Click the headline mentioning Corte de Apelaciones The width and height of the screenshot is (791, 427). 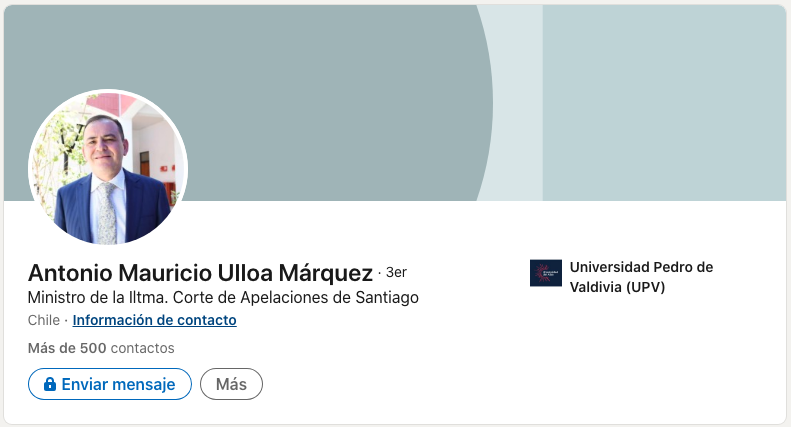[223, 297]
